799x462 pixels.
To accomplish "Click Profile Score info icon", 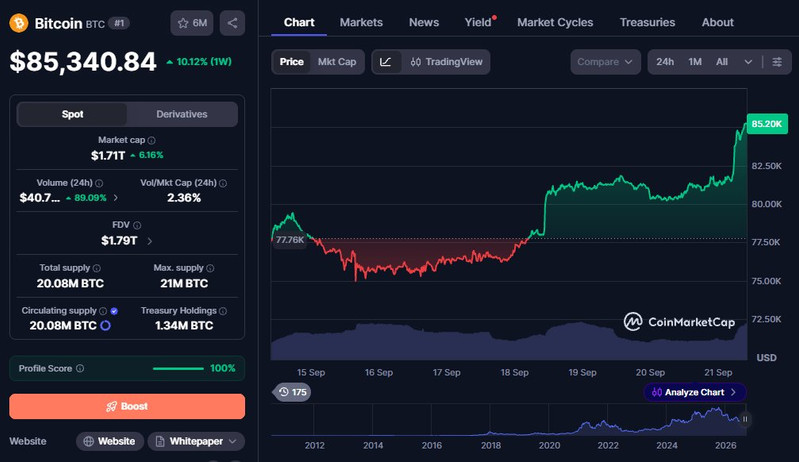I will [x=80, y=368].
